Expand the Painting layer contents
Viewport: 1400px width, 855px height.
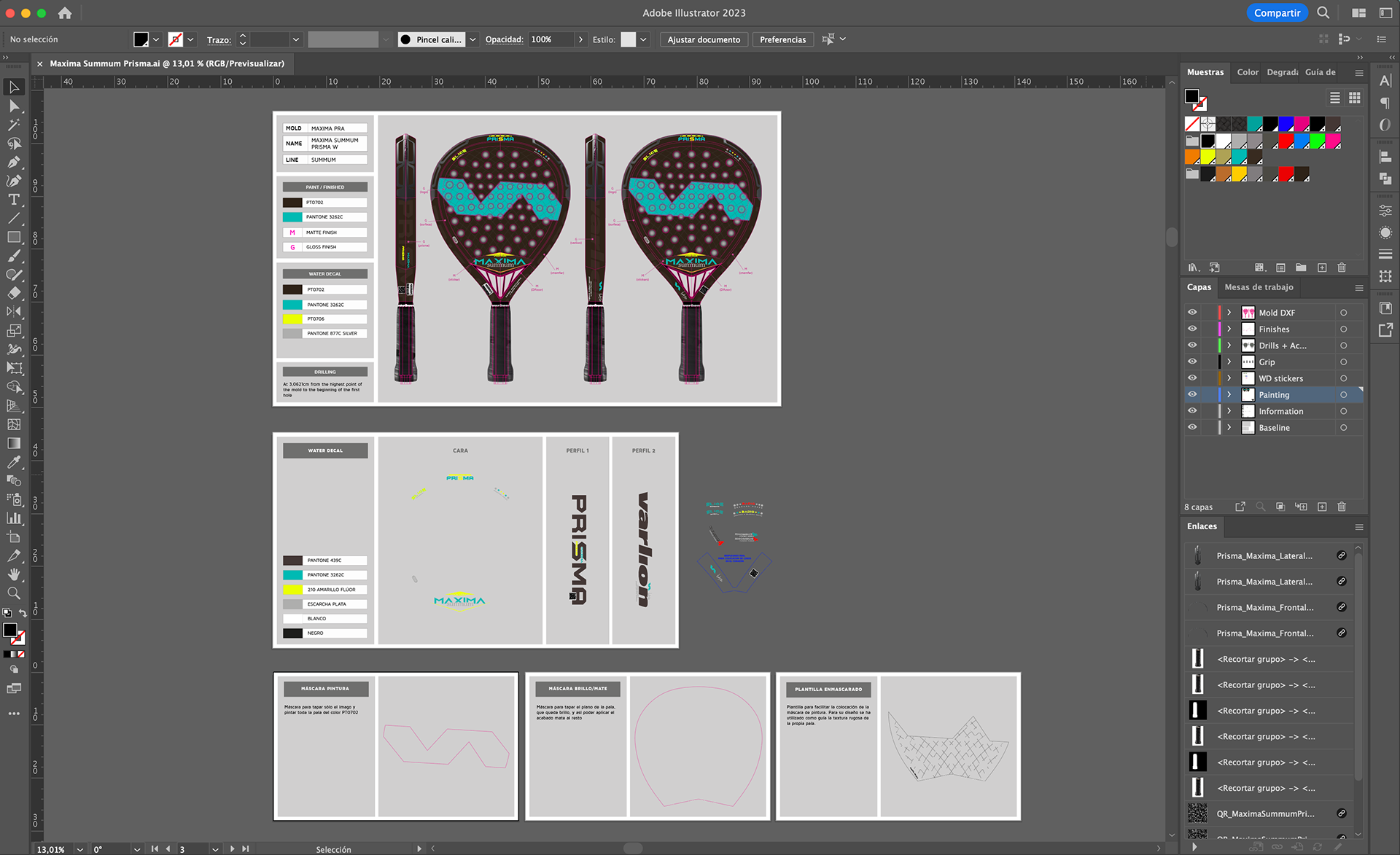[1229, 394]
